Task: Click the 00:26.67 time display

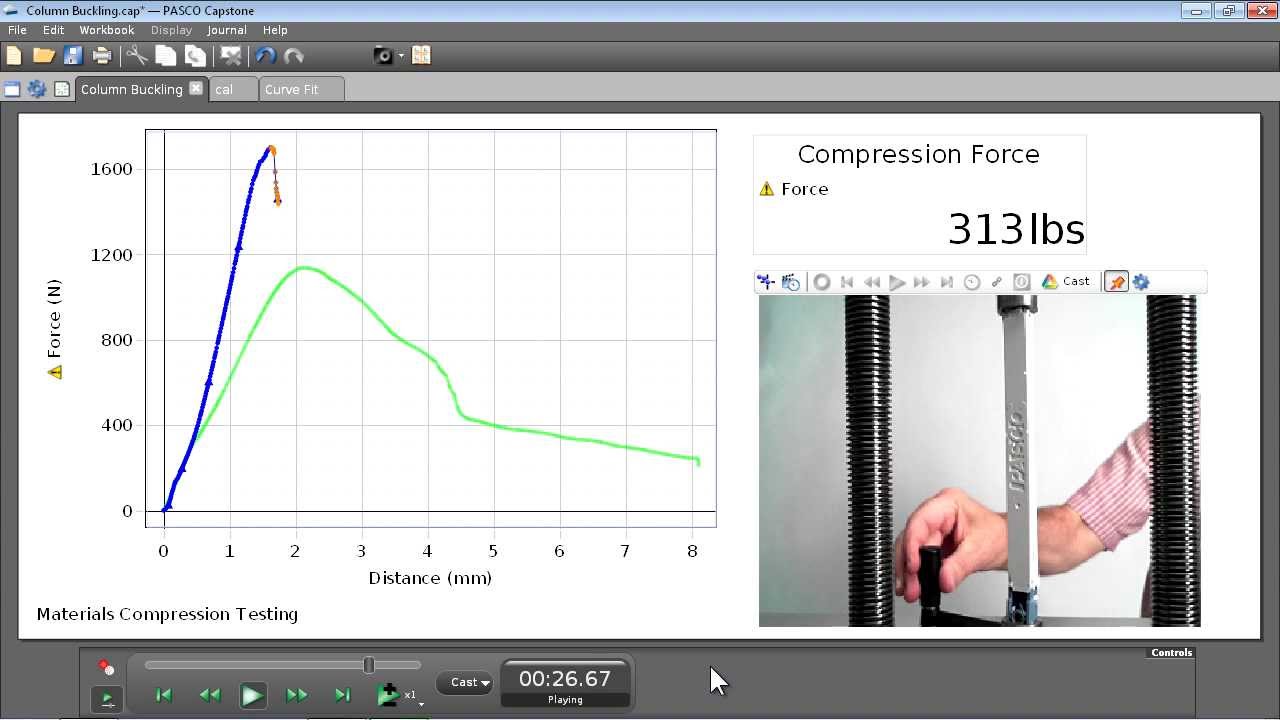Action: point(565,679)
